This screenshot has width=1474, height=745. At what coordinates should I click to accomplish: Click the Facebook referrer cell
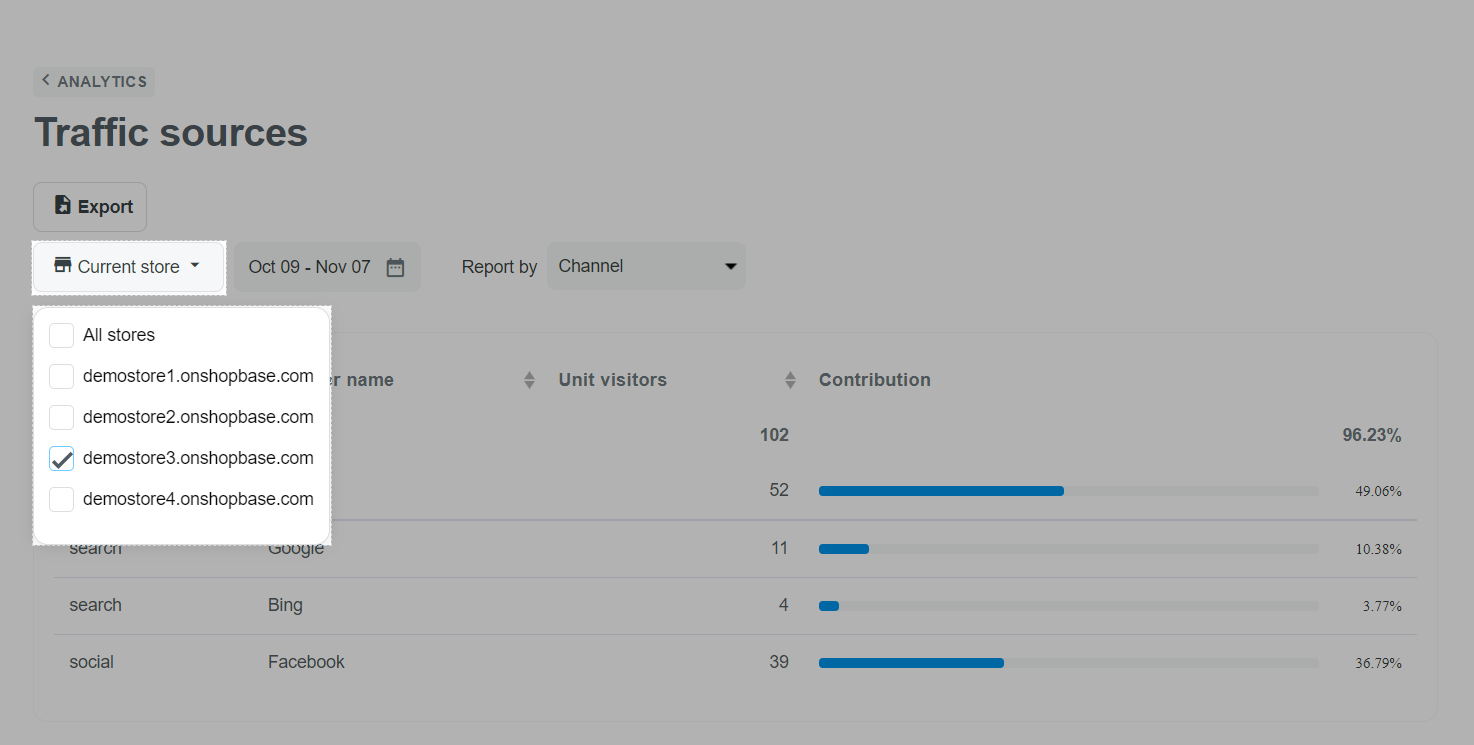(306, 662)
